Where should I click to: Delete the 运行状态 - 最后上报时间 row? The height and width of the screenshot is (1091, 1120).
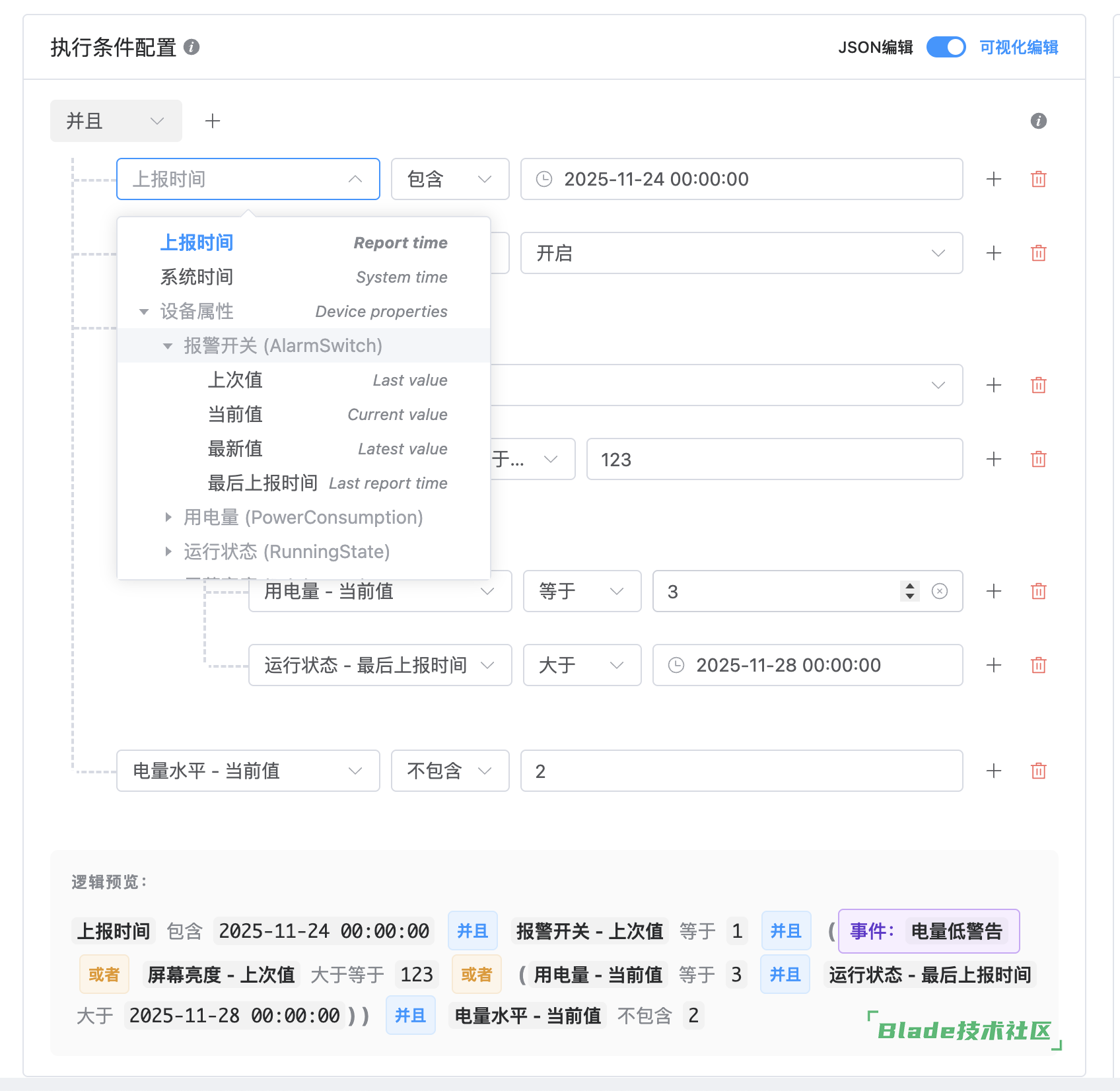(x=1038, y=665)
